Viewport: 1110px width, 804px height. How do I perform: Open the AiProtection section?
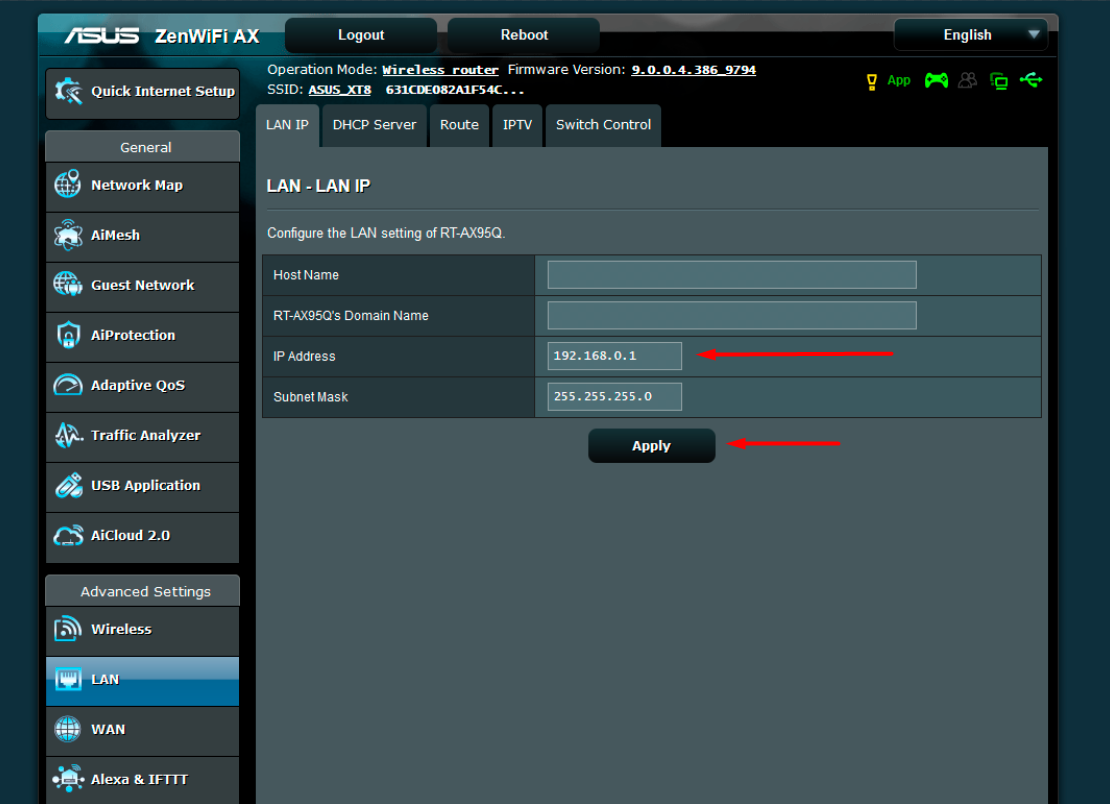[x=126, y=336]
